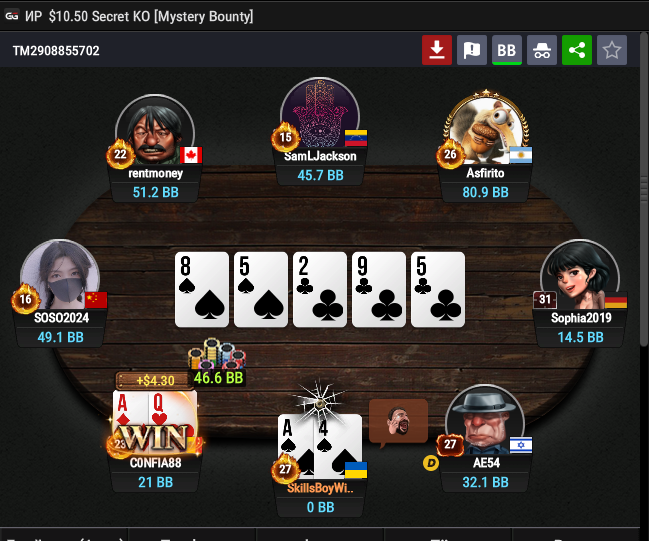649x541 pixels.
Task: Open SOSO2024 player avatar
Action: 60,274
